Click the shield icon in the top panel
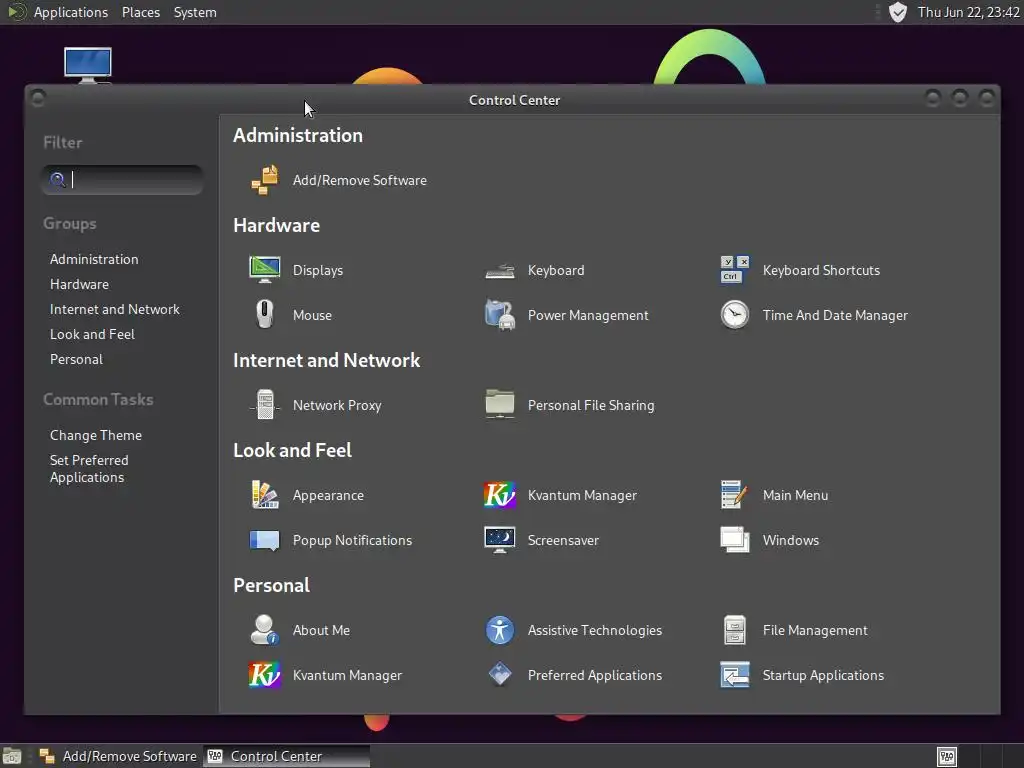This screenshot has height=768, width=1024. click(x=899, y=12)
